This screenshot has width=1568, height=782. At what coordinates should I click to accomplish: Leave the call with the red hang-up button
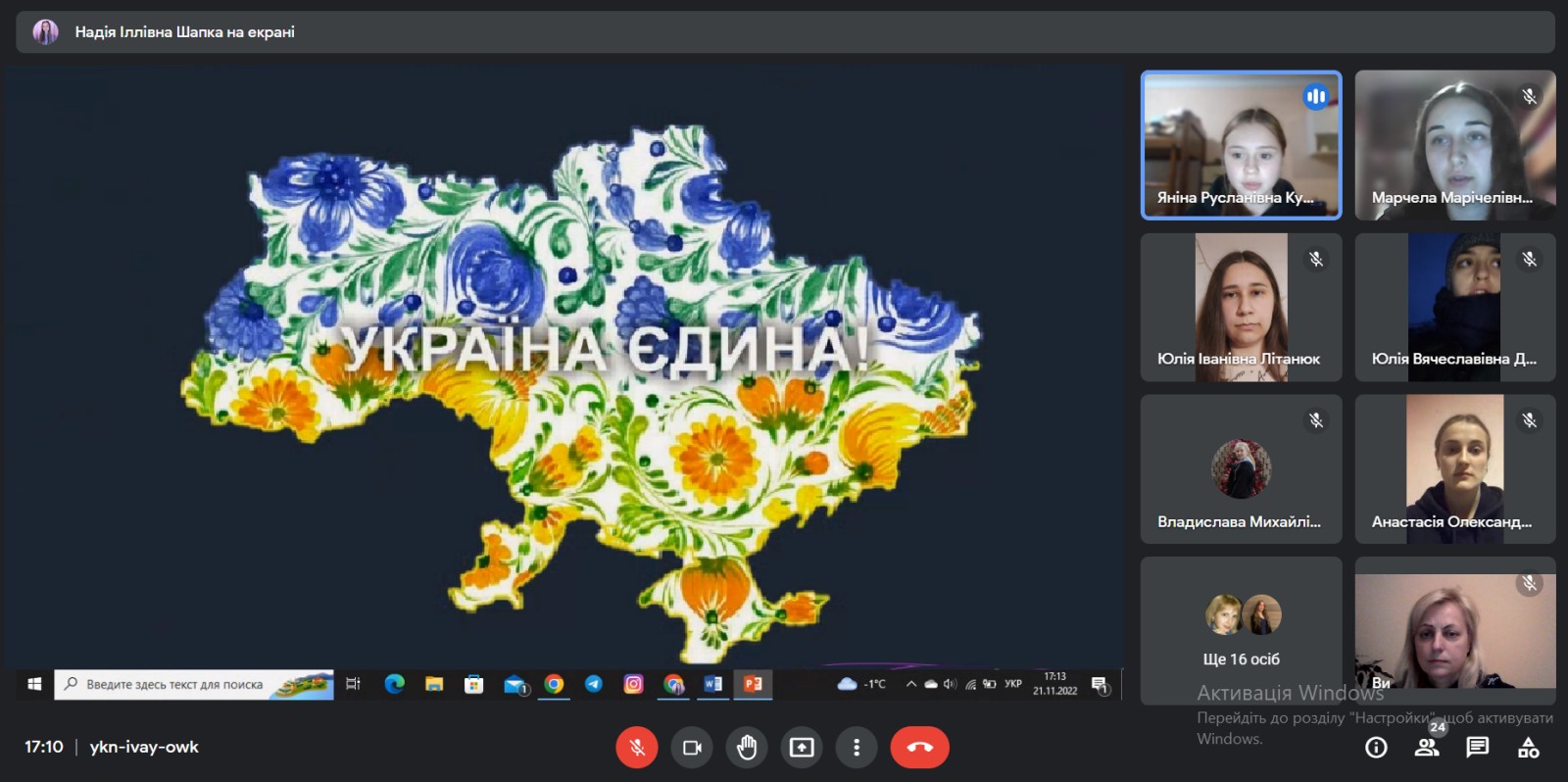pos(919,748)
